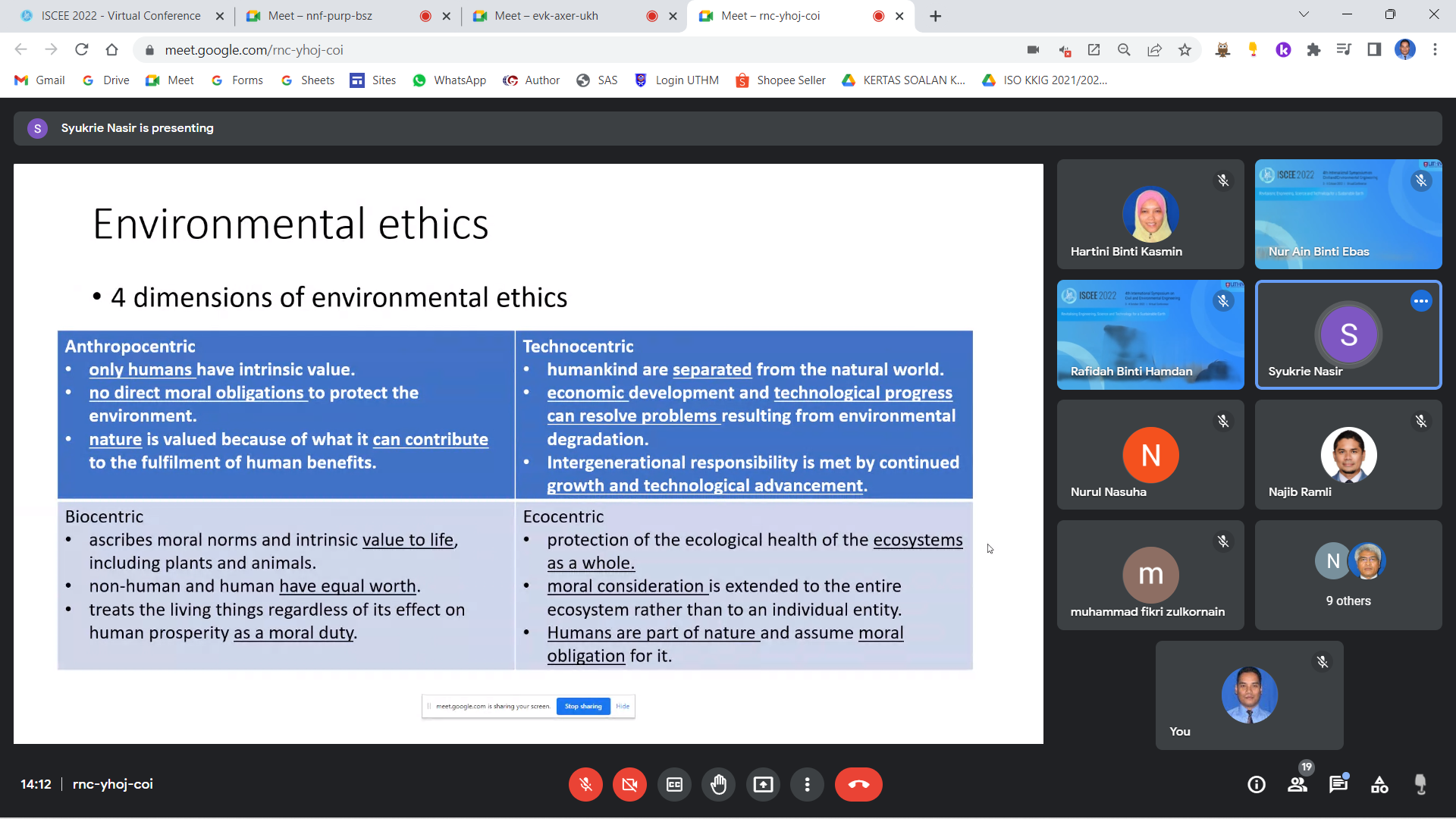The height and width of the screenshot is (819, 1456).
Task: Open a new browser tab
Action: pos(936,16)
